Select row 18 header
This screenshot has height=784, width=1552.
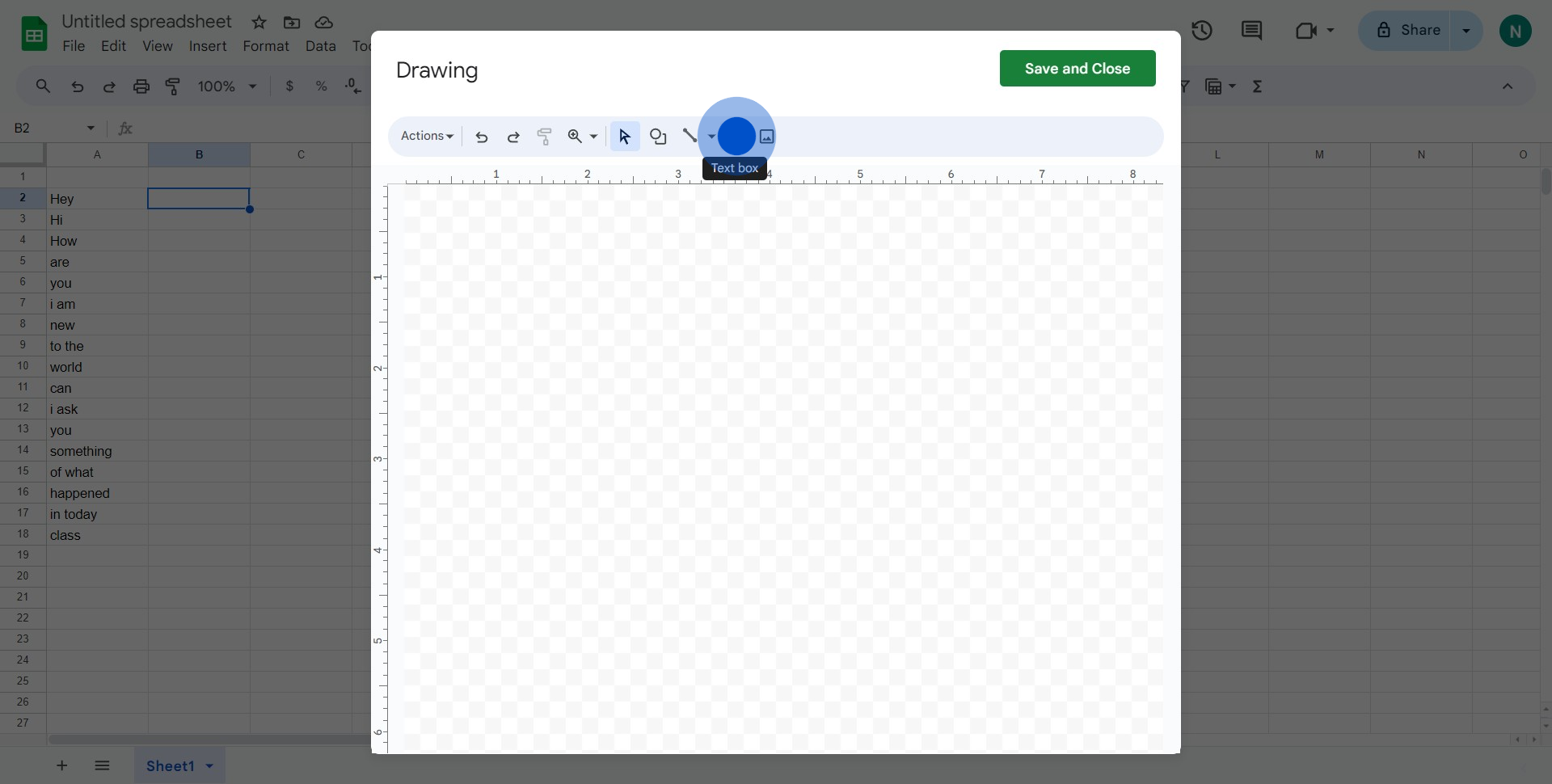click(23, 534)
